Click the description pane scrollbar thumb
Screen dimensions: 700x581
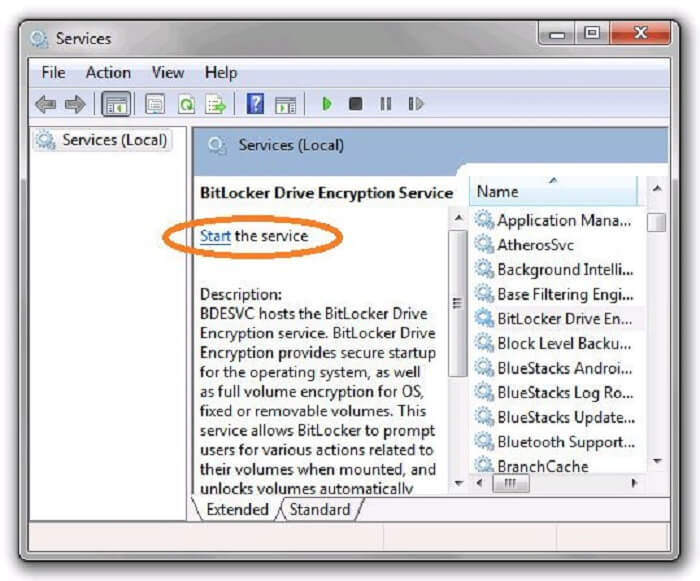[x=457, y=304]
